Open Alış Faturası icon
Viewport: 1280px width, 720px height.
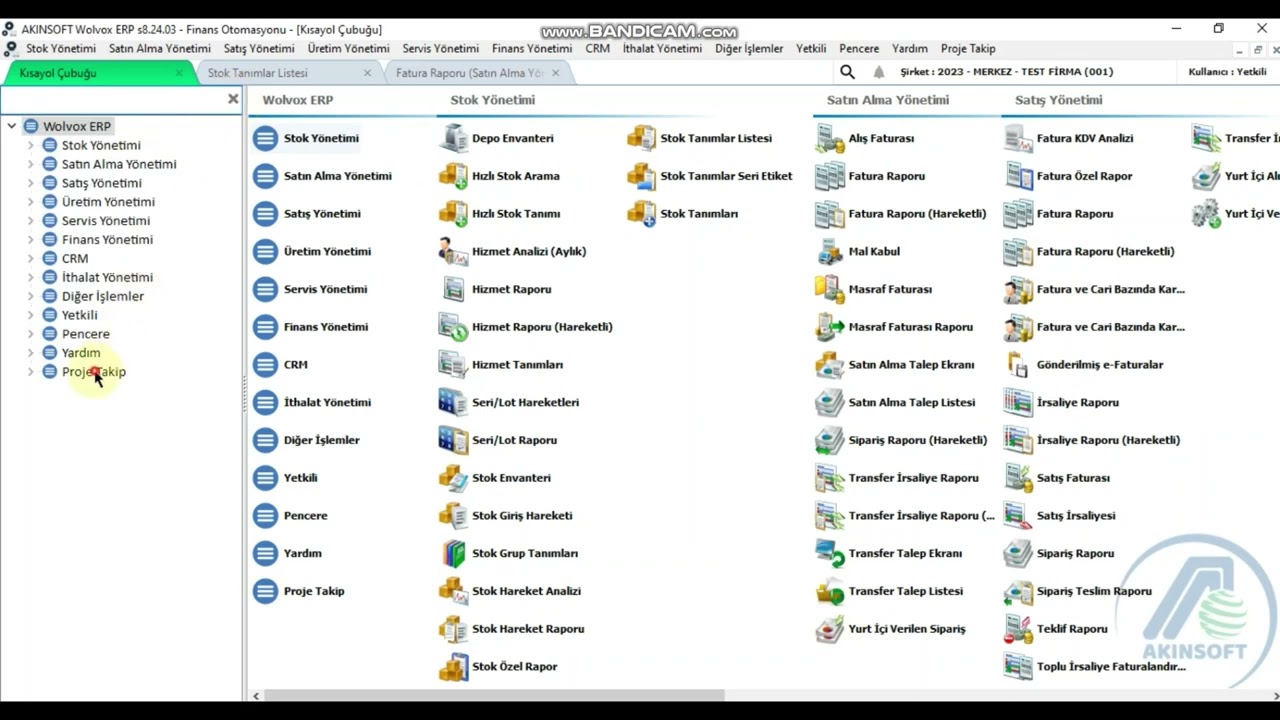(x=830, y=138)
